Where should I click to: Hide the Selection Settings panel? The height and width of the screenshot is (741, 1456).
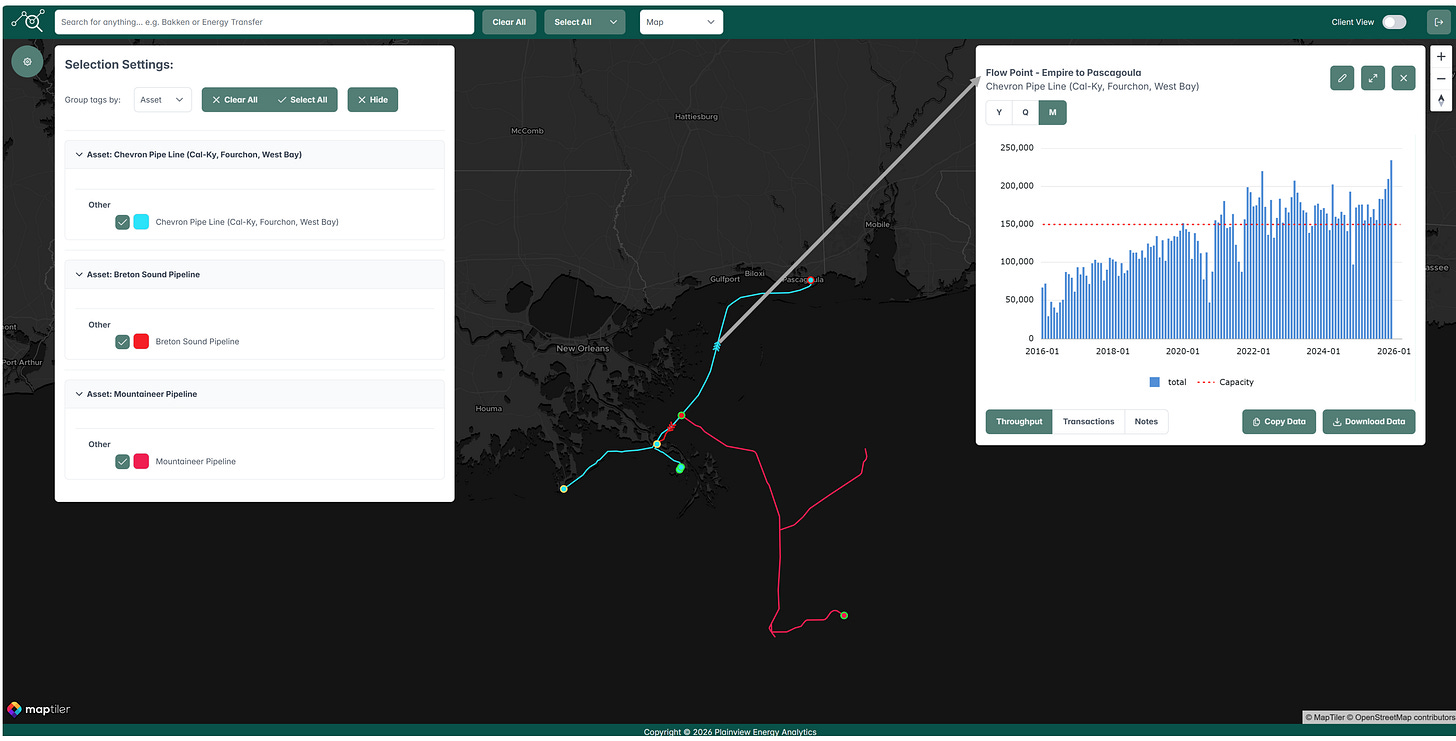(373, 100)
